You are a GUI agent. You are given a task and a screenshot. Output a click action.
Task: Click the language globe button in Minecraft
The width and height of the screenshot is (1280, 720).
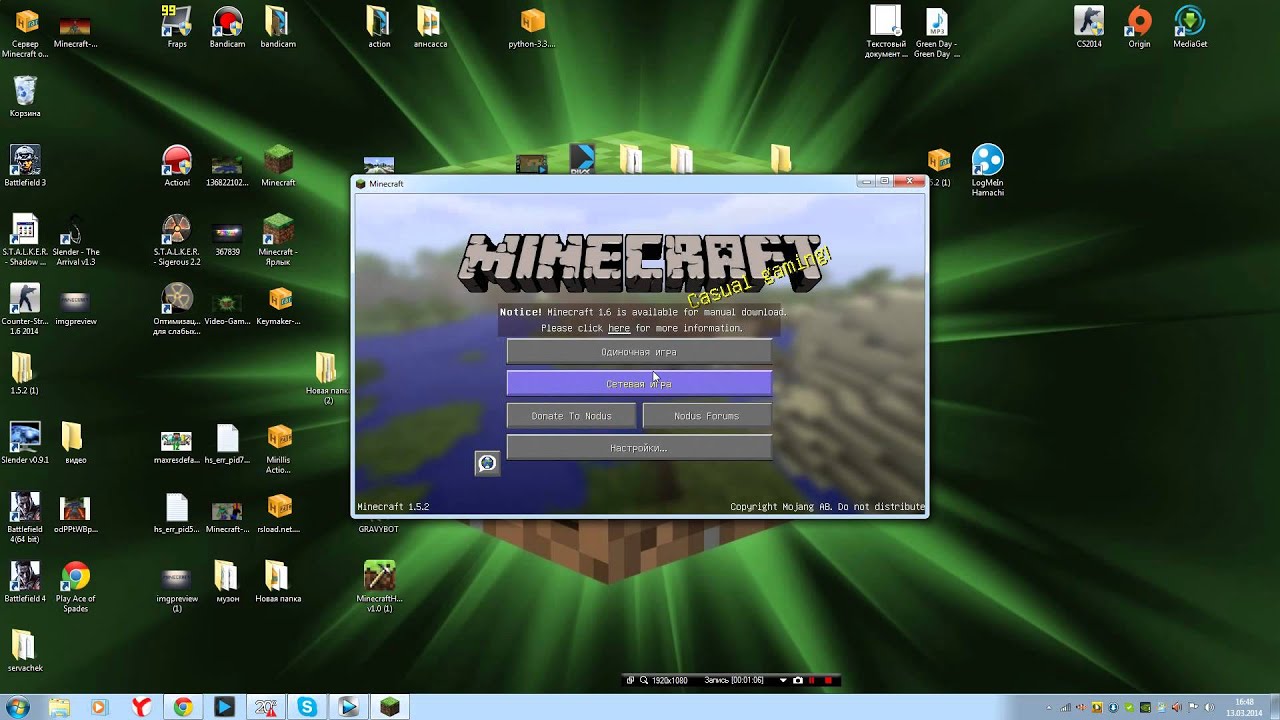coord(487,463)
